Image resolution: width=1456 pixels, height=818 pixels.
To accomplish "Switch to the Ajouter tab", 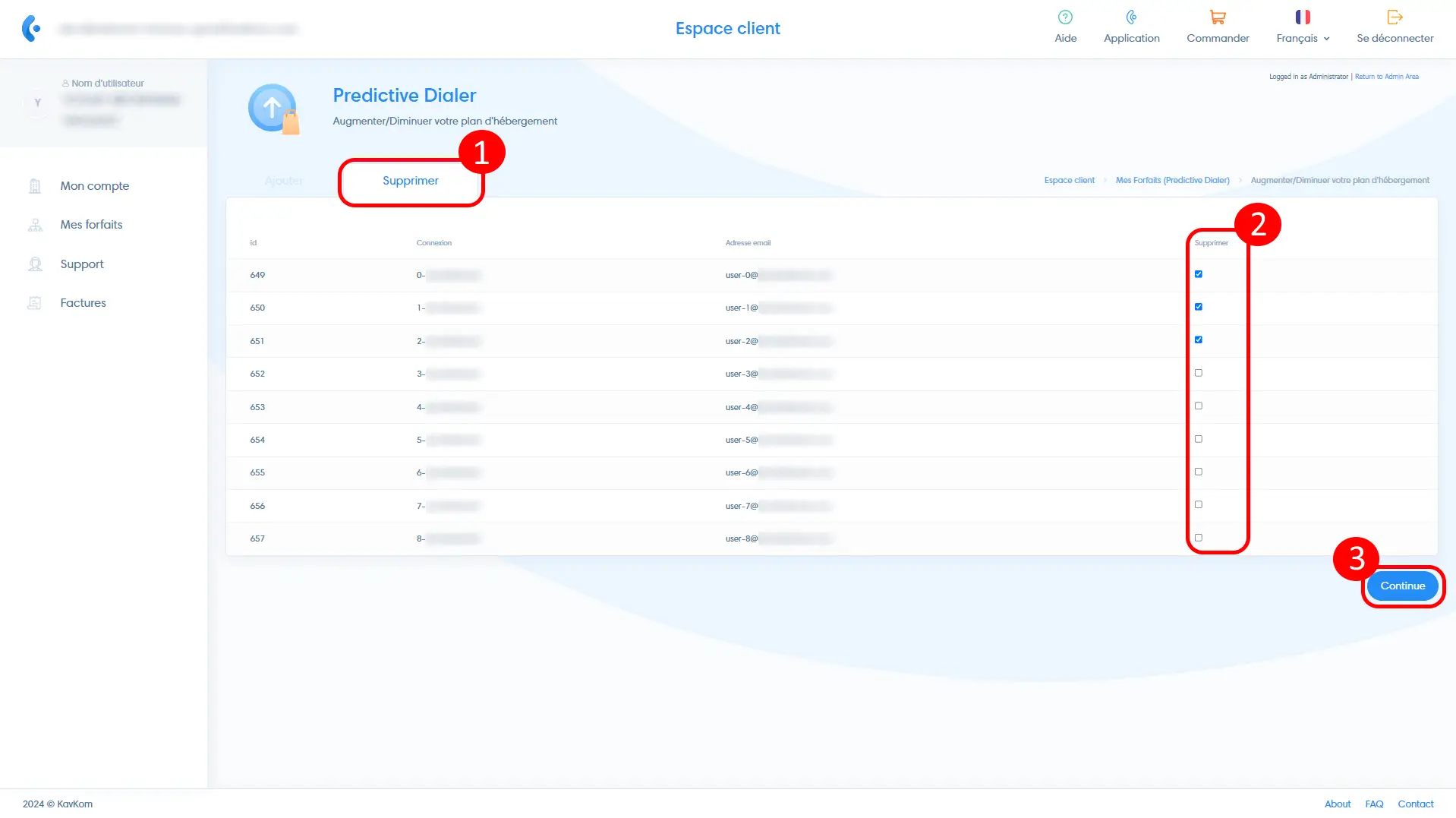I will tap(283, 181).
